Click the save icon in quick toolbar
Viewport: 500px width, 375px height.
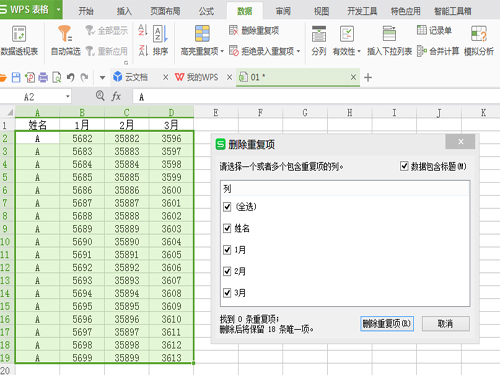coord(16,77)
